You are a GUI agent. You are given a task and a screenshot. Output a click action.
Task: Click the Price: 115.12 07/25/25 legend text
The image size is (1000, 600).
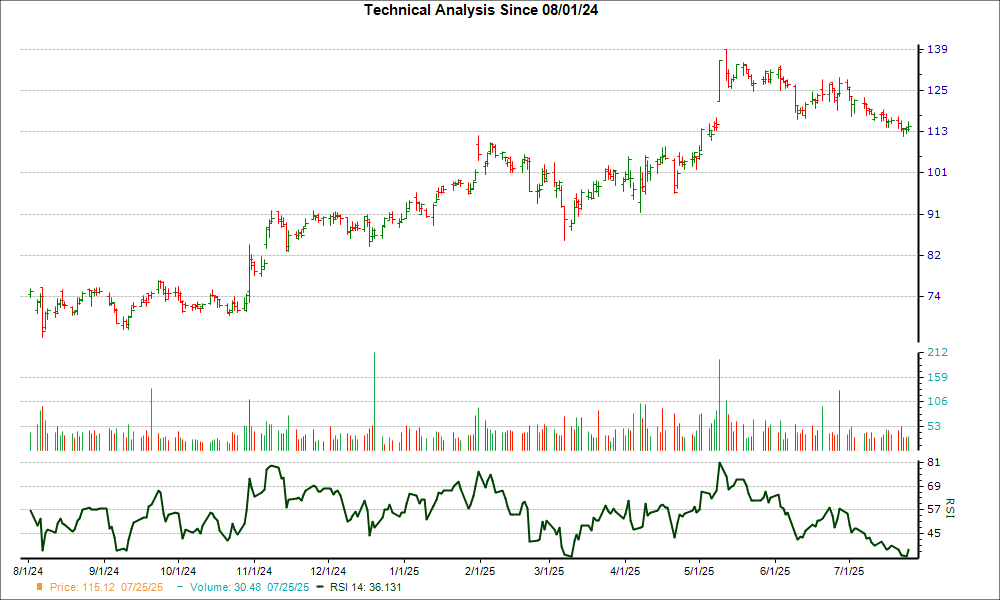[x=107, y=587]
